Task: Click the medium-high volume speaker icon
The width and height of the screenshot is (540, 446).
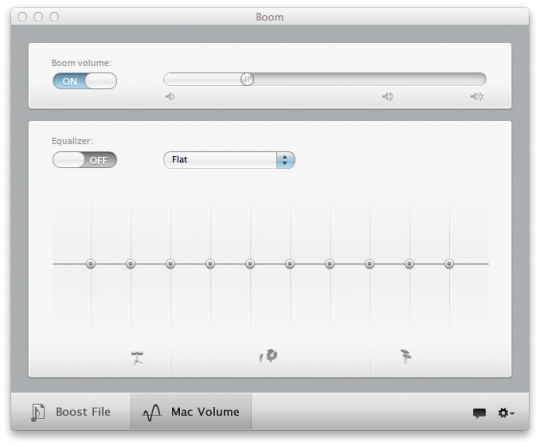Action: (387, 97)
